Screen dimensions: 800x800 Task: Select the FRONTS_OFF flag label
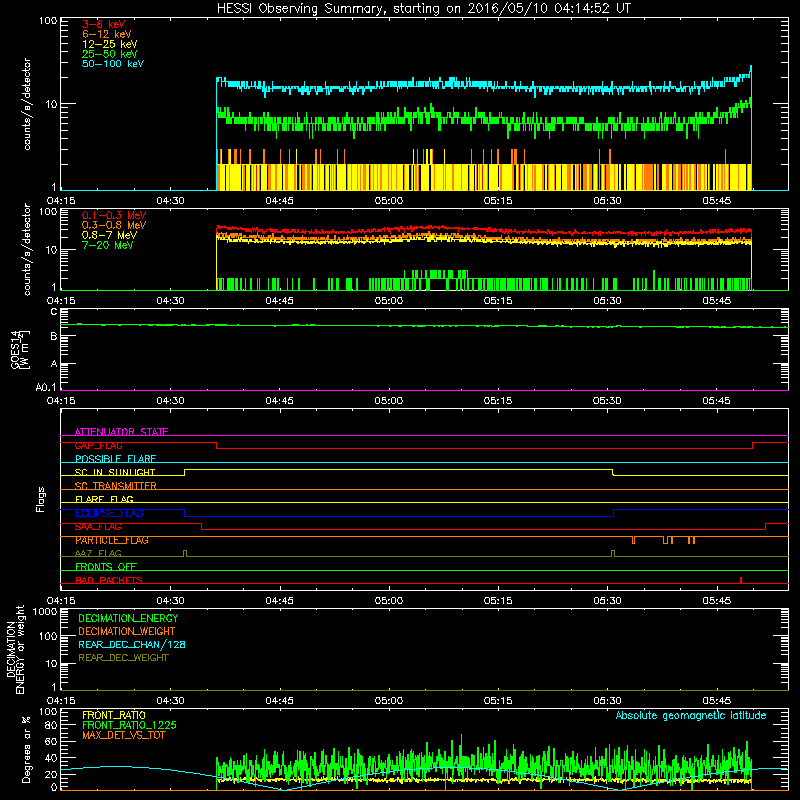pyautogui.click(x=106, y=567)
